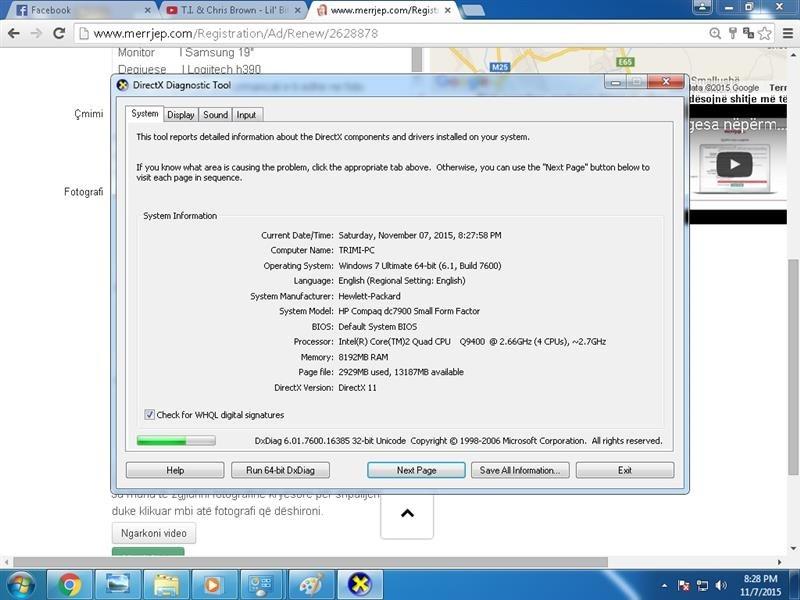Open the Paint taskbar icon

(x=311, y=585)
